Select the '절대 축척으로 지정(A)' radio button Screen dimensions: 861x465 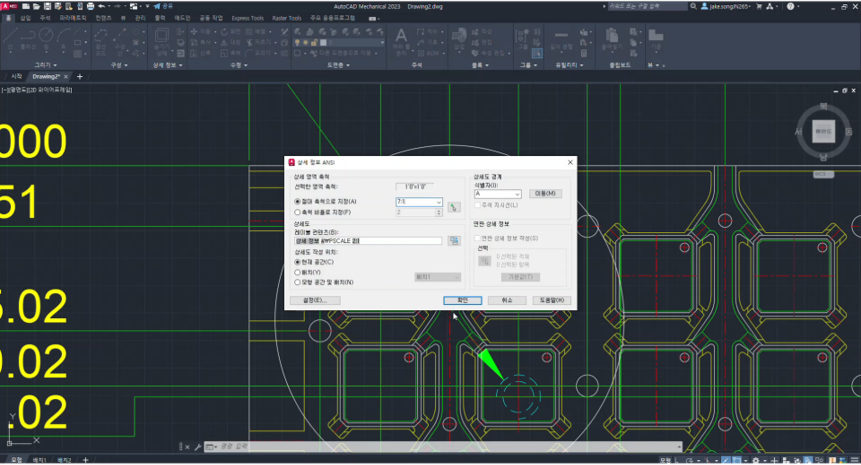pyautogui.click(x=298, y=201)
